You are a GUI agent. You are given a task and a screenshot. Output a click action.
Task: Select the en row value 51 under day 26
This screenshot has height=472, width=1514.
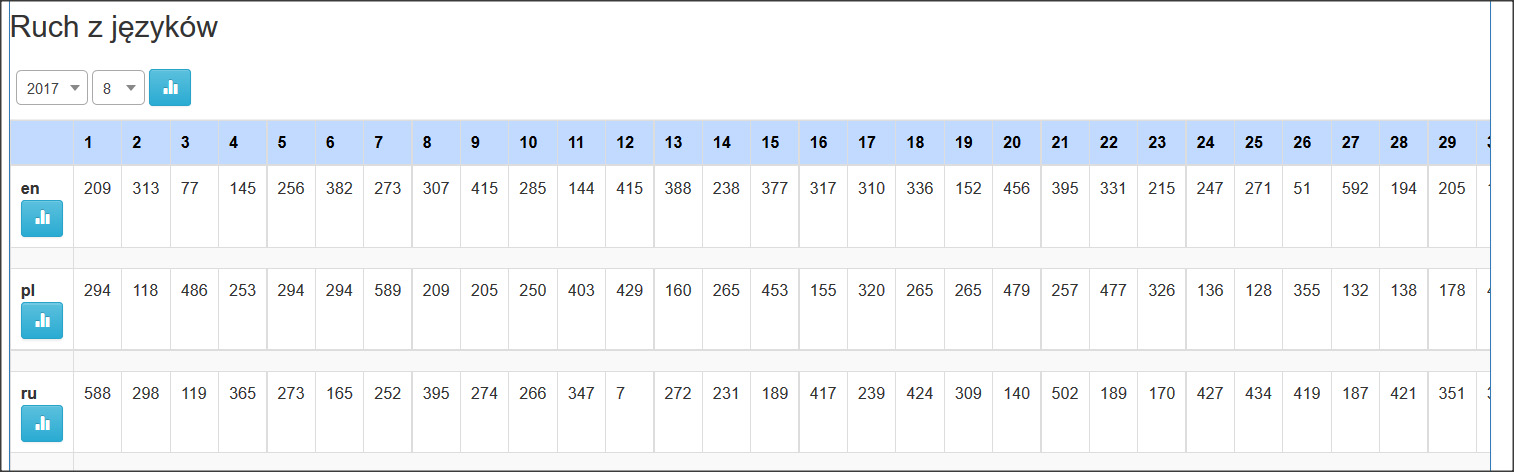tap(1302, 188)
